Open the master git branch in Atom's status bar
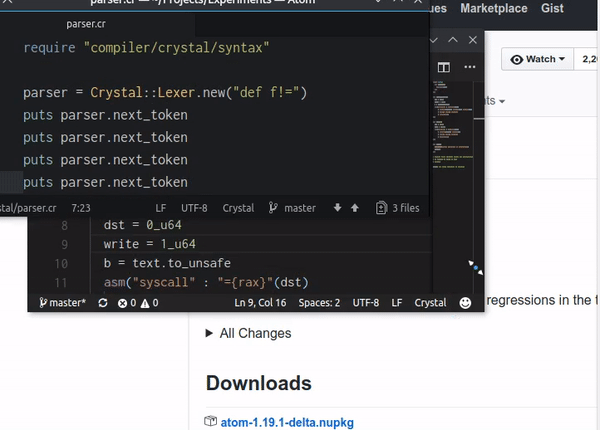600x430 pixels. tap(292, 208)
